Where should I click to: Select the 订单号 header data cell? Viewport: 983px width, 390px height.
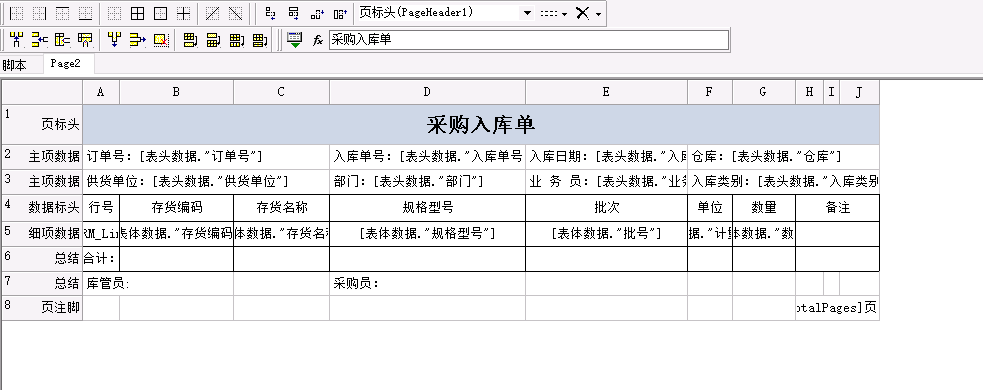point(206,157)
